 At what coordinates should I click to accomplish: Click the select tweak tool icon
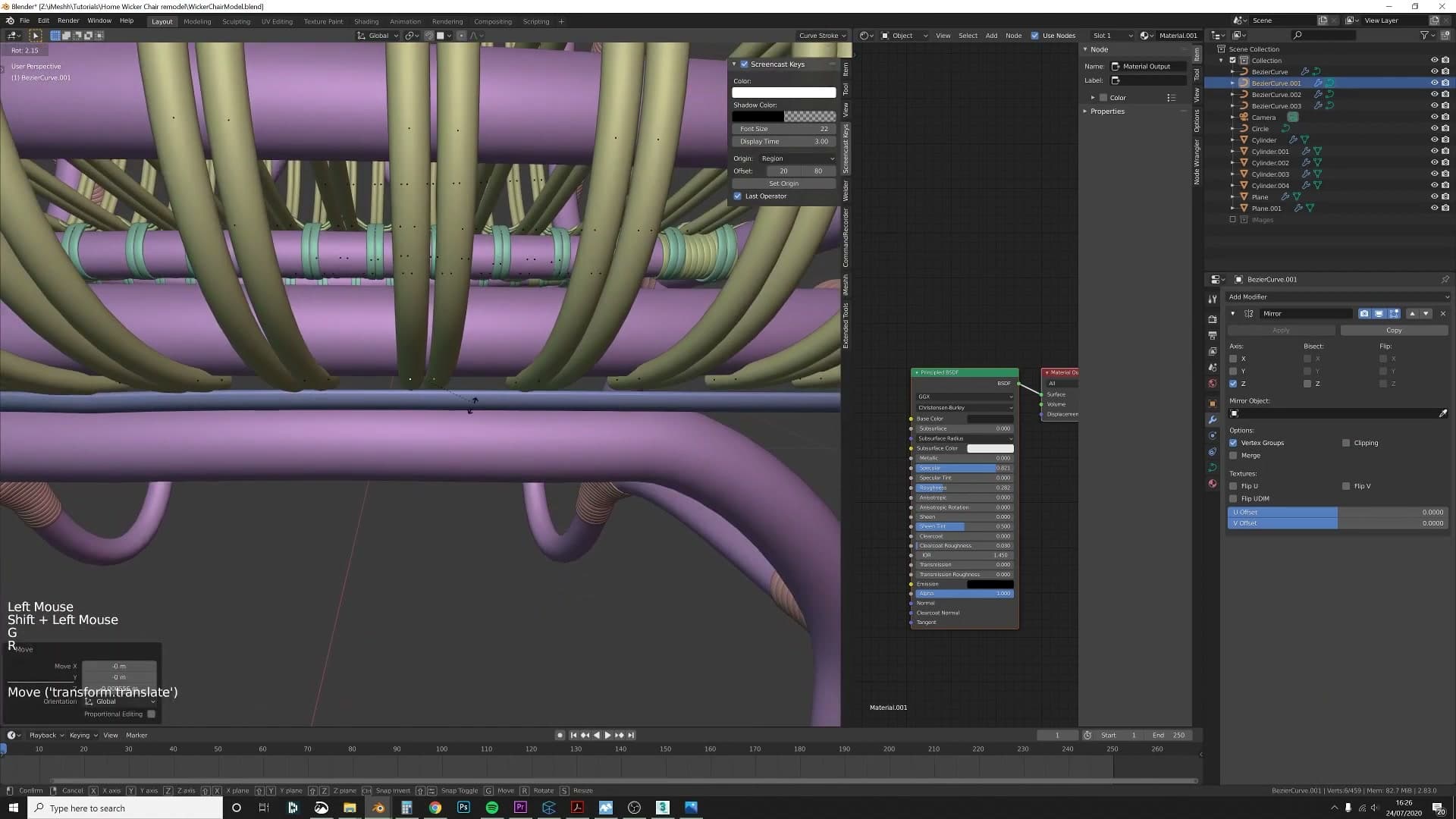coord(35,36)
